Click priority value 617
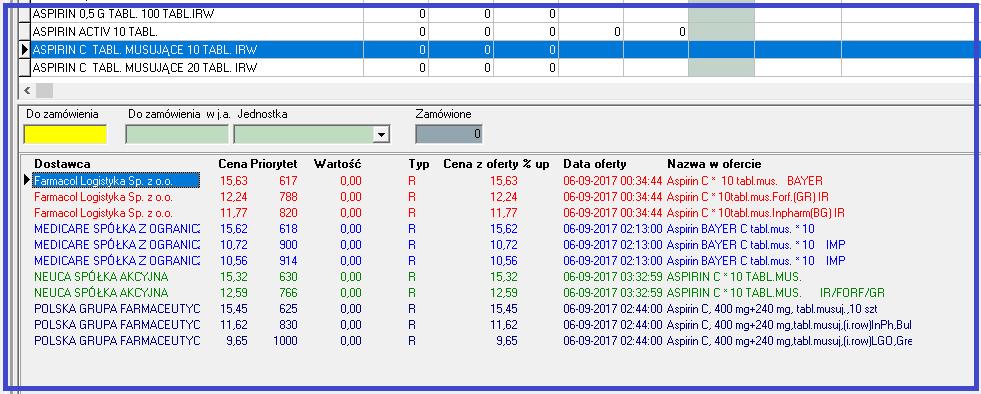This screenshot has height=394, width=981. (x=288, y=181)
